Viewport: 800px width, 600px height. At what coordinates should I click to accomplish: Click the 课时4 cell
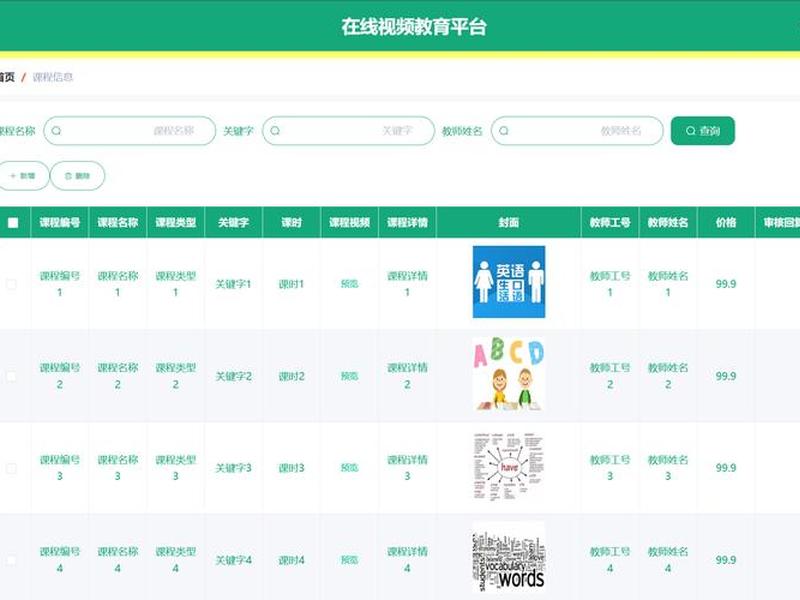[x=291, y=560]
